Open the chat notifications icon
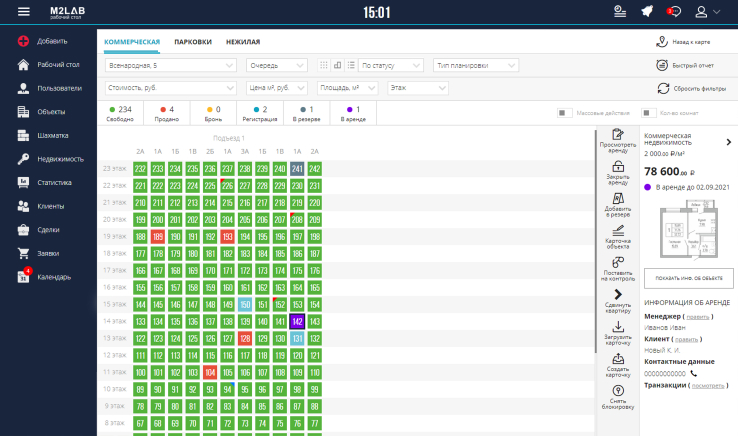738x436 pixels. coord(674,12)
